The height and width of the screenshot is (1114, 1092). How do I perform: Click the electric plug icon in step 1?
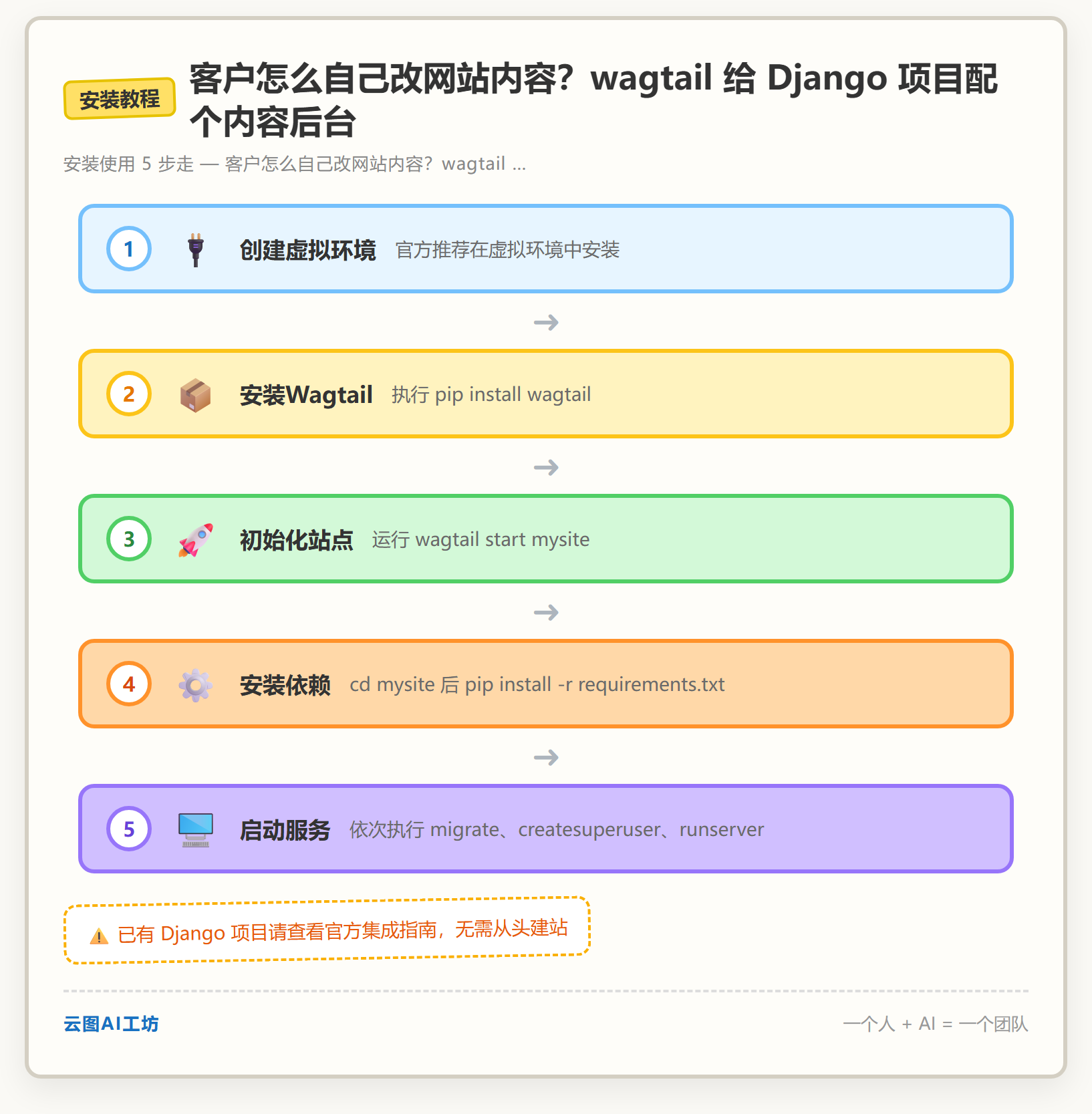[x=195, y=249]
